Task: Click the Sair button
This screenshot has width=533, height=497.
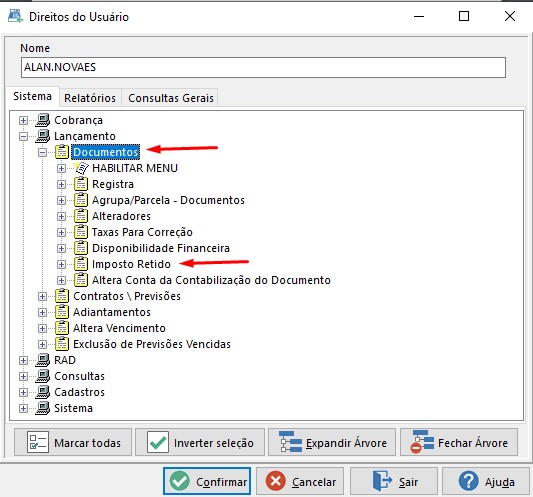Action: coord(394,481)
